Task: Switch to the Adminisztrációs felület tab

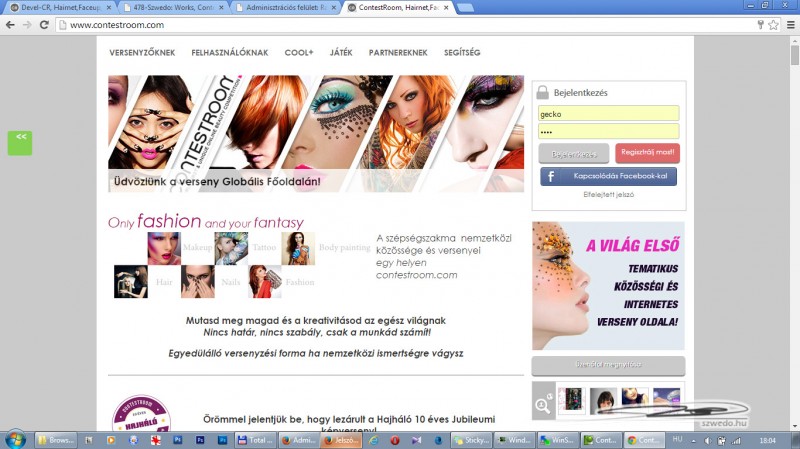Action: point(286,8)
